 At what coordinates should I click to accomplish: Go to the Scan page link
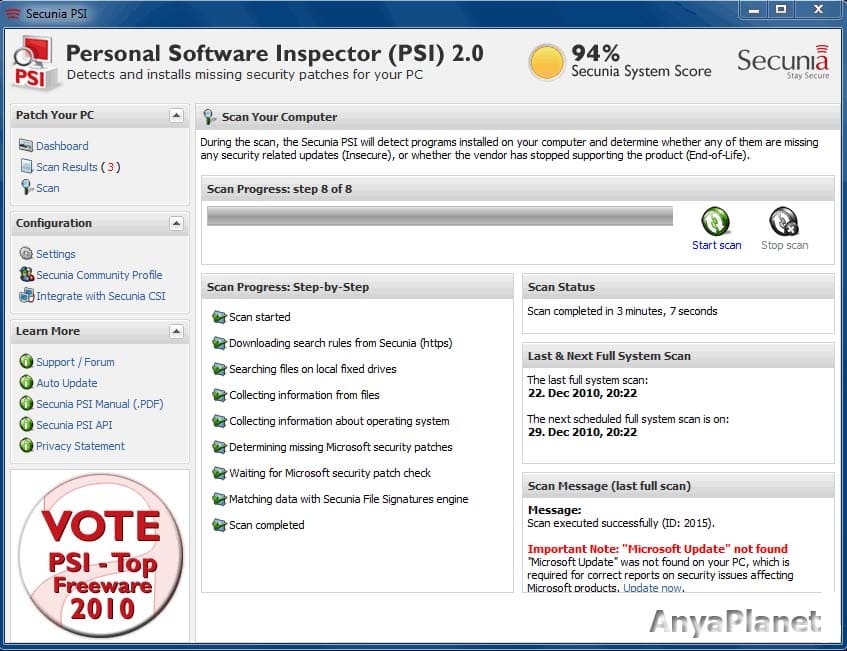click(48, 188)
